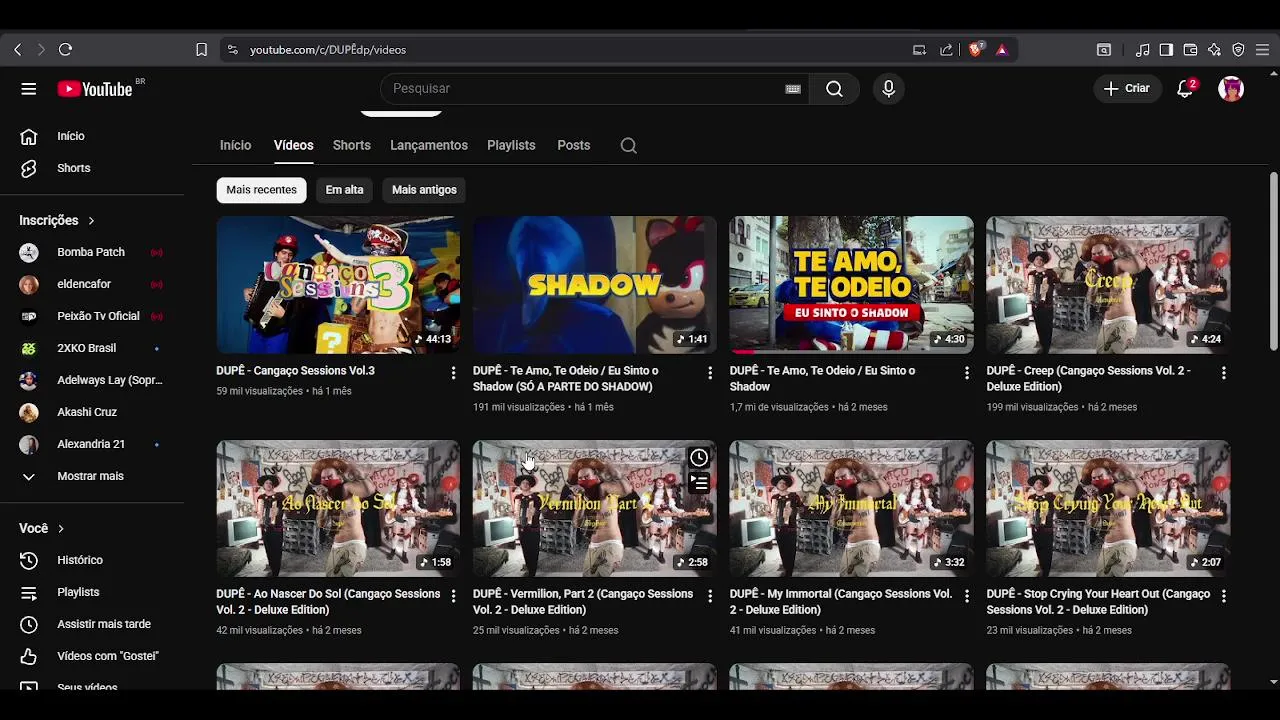Screen dimensions: 1280x720
Task: Open the Lançamentos tab
Action: (429, 146)
